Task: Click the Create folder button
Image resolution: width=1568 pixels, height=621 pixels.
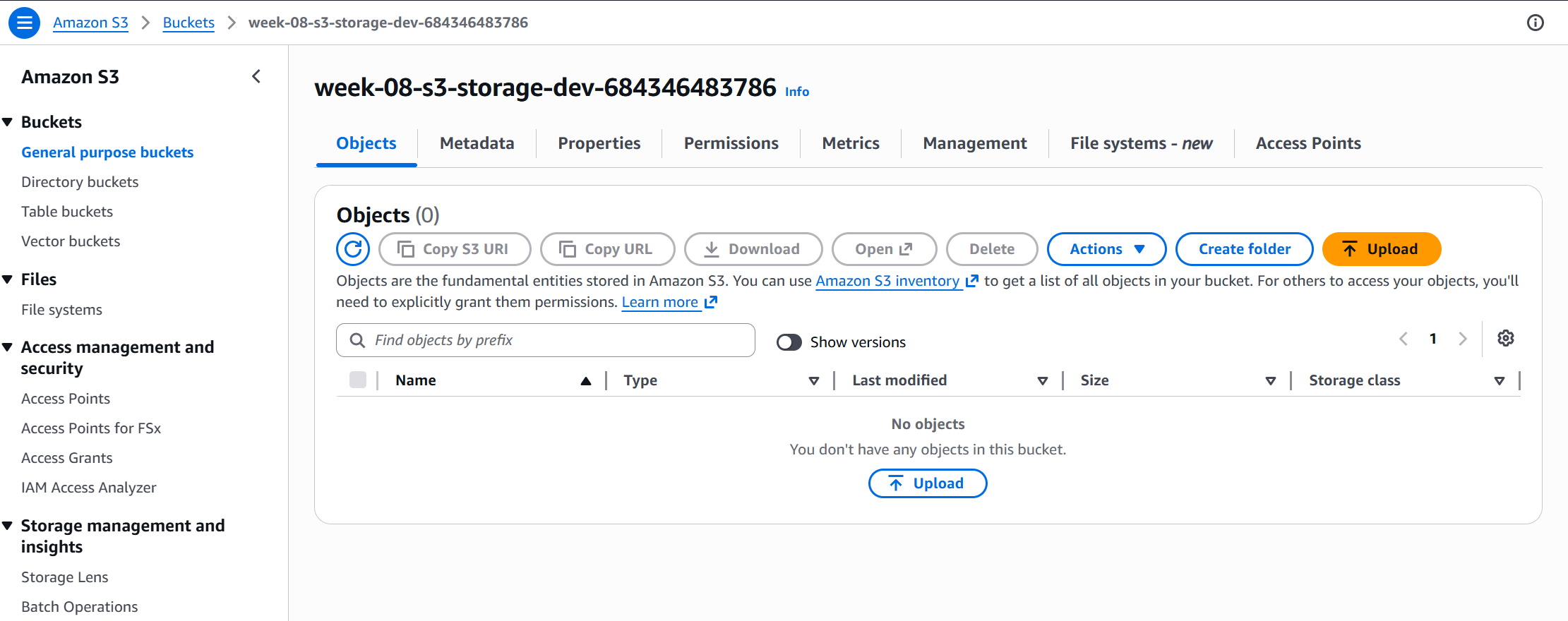Action: [1245, 249]
